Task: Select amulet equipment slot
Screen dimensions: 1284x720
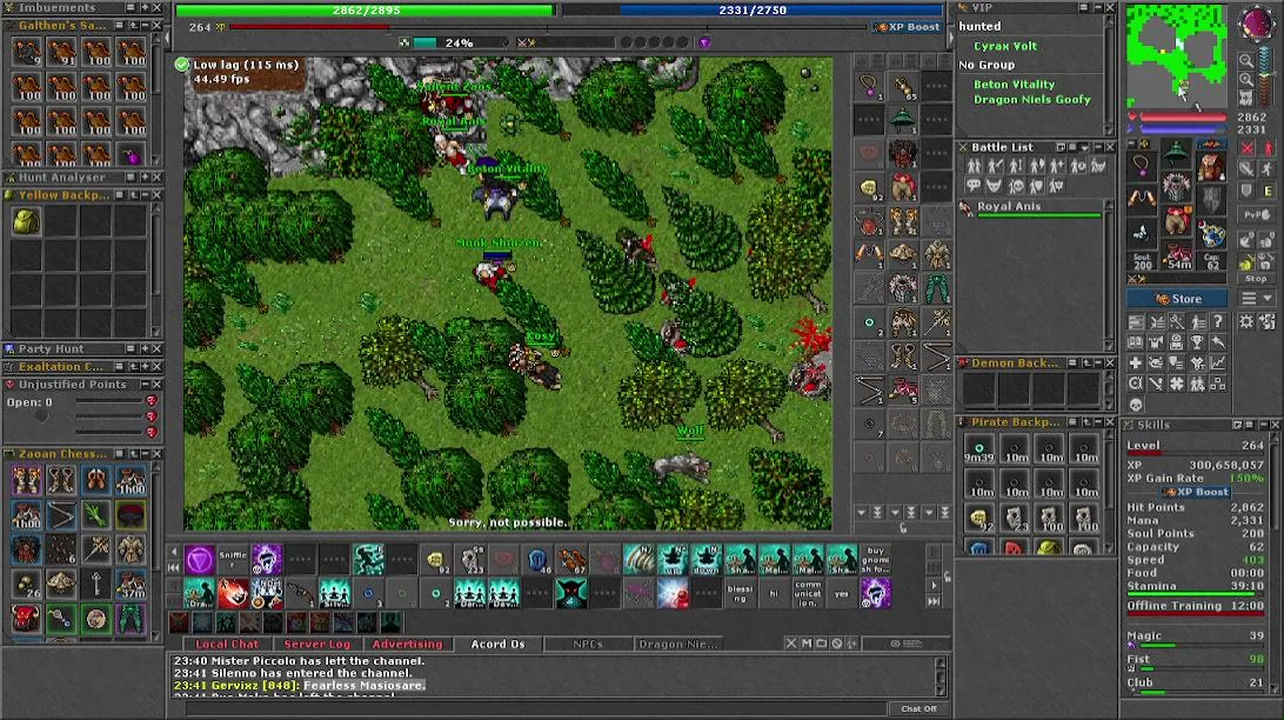Action: point(1142,166)
